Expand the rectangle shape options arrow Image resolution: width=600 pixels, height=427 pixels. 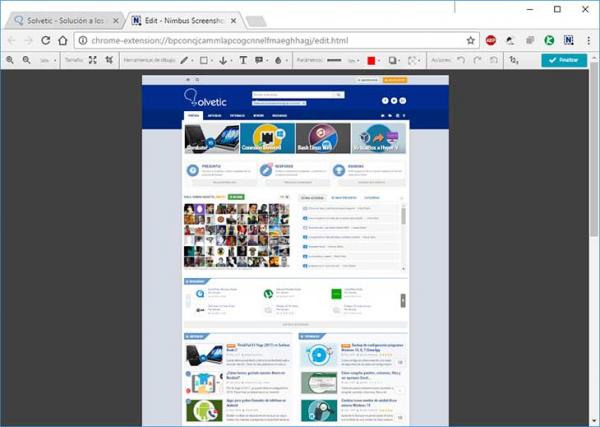pyautogui.click(x=212, y=60)
